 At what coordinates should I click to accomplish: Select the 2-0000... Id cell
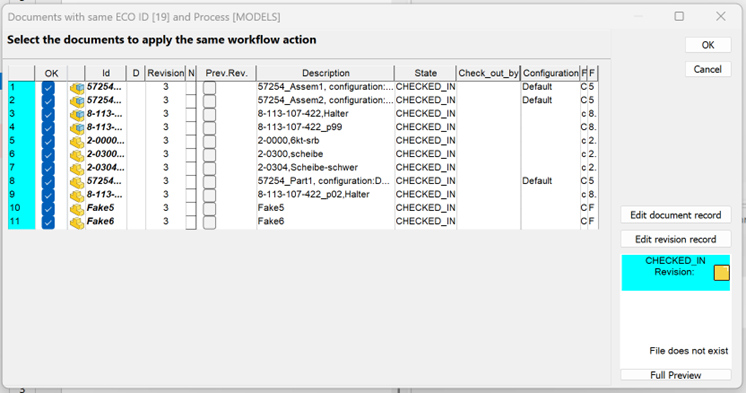click(106, 141)
